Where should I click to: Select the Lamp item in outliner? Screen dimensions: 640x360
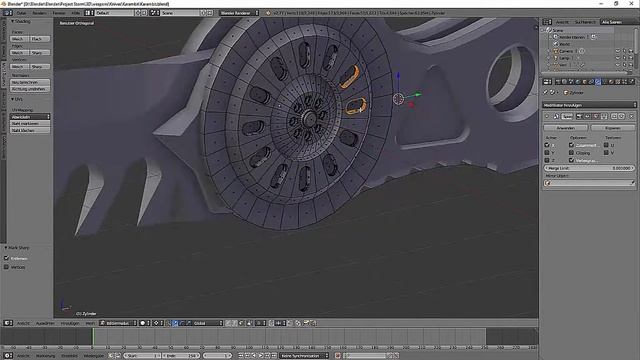(x=564, y=58)
